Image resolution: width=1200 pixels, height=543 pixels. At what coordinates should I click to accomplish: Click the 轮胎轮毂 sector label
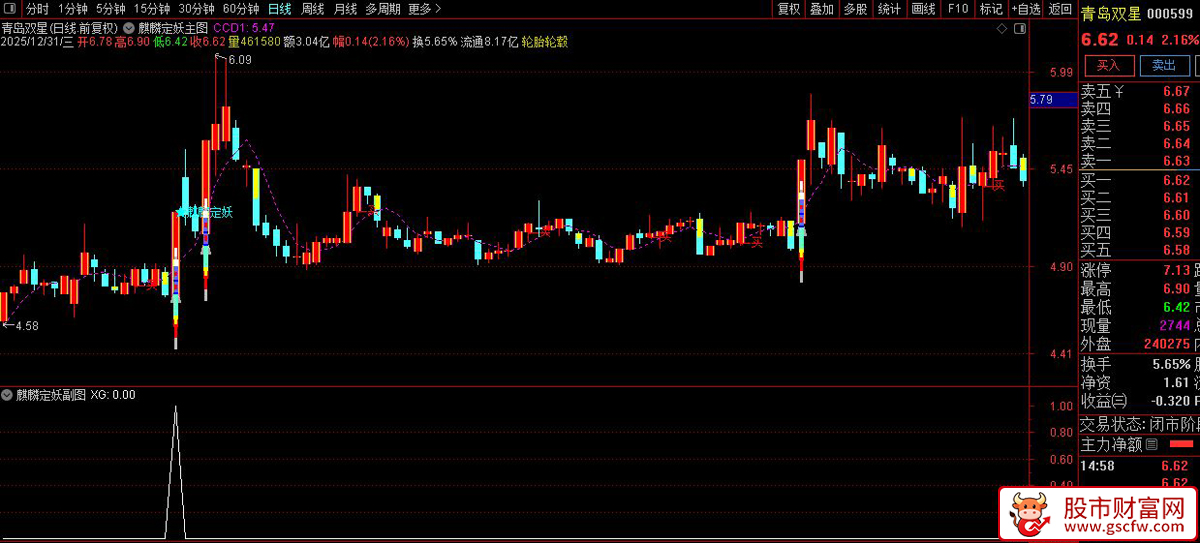544,42
